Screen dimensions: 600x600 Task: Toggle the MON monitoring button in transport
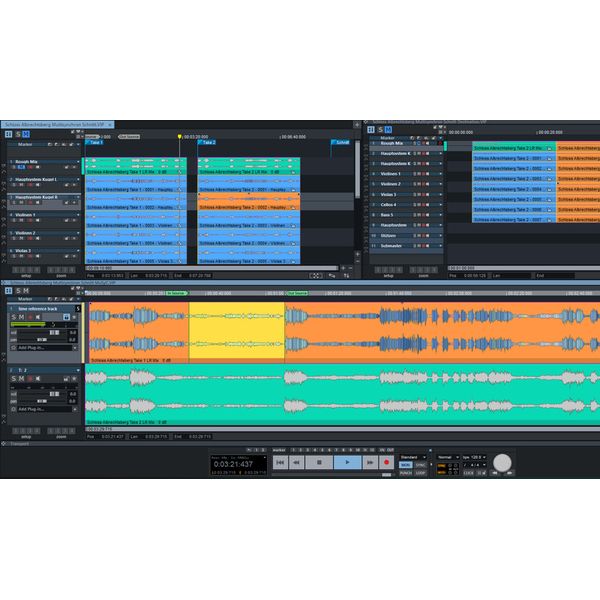coord(406,465)
